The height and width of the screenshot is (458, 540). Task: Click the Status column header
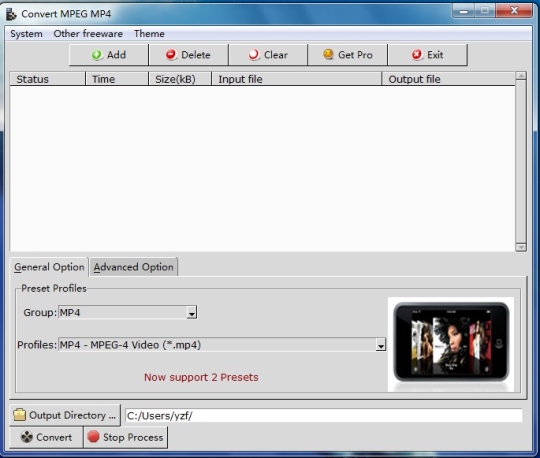(x=48, y=79)
